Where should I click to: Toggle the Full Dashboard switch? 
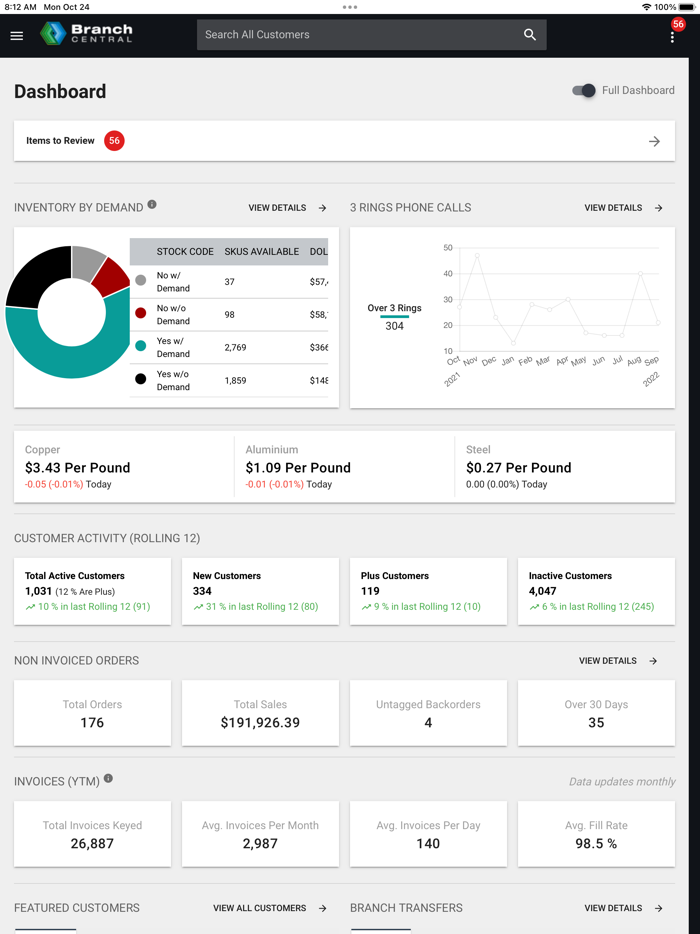[584, 91]
